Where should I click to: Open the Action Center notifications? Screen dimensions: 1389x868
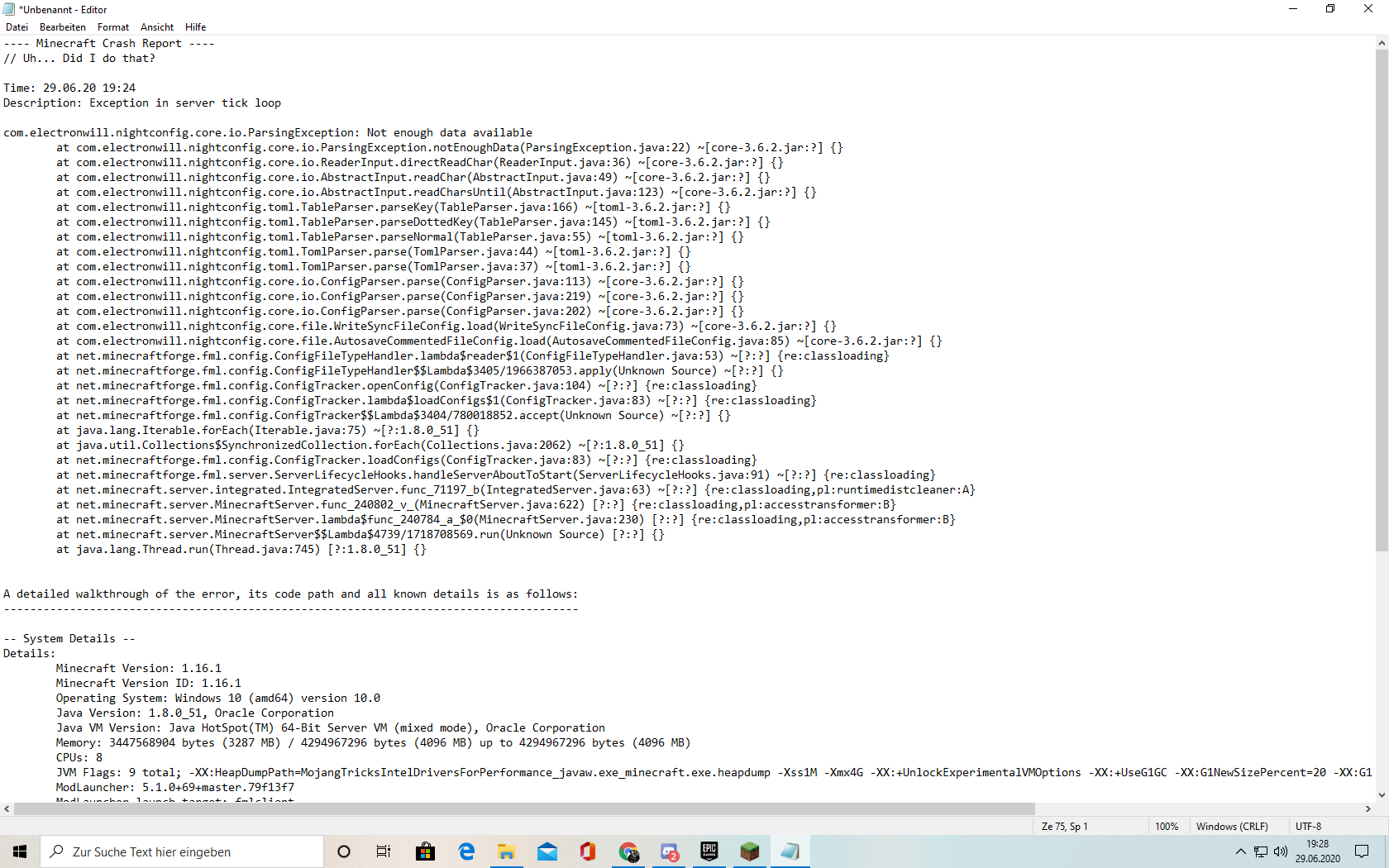[x=1362, y=851]
